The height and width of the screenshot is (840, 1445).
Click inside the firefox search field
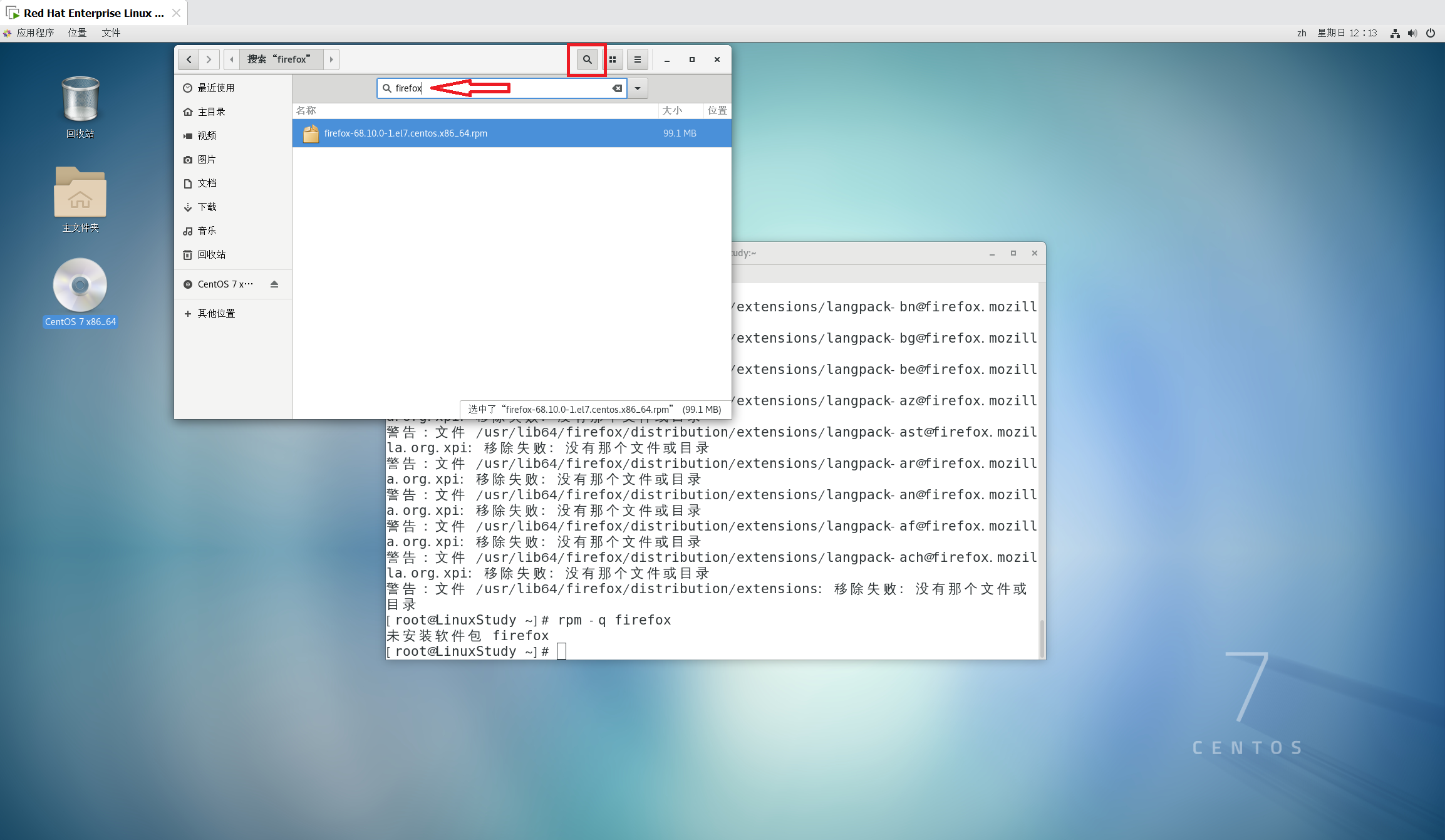coord(502,88)
